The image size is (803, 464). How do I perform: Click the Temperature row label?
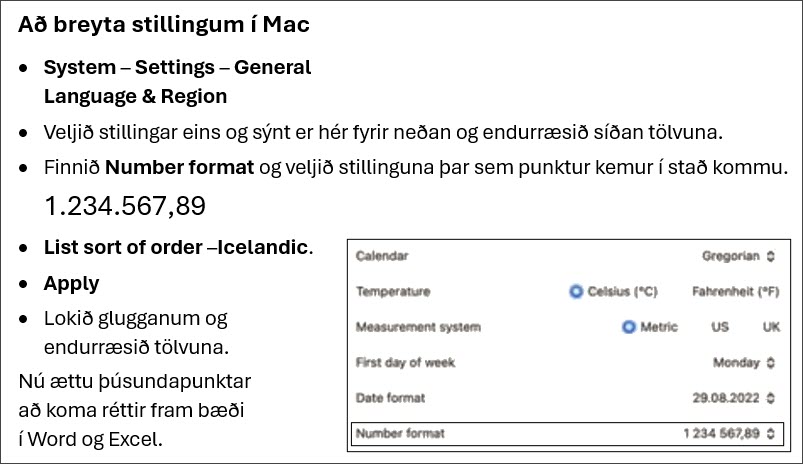pos(393,291)
